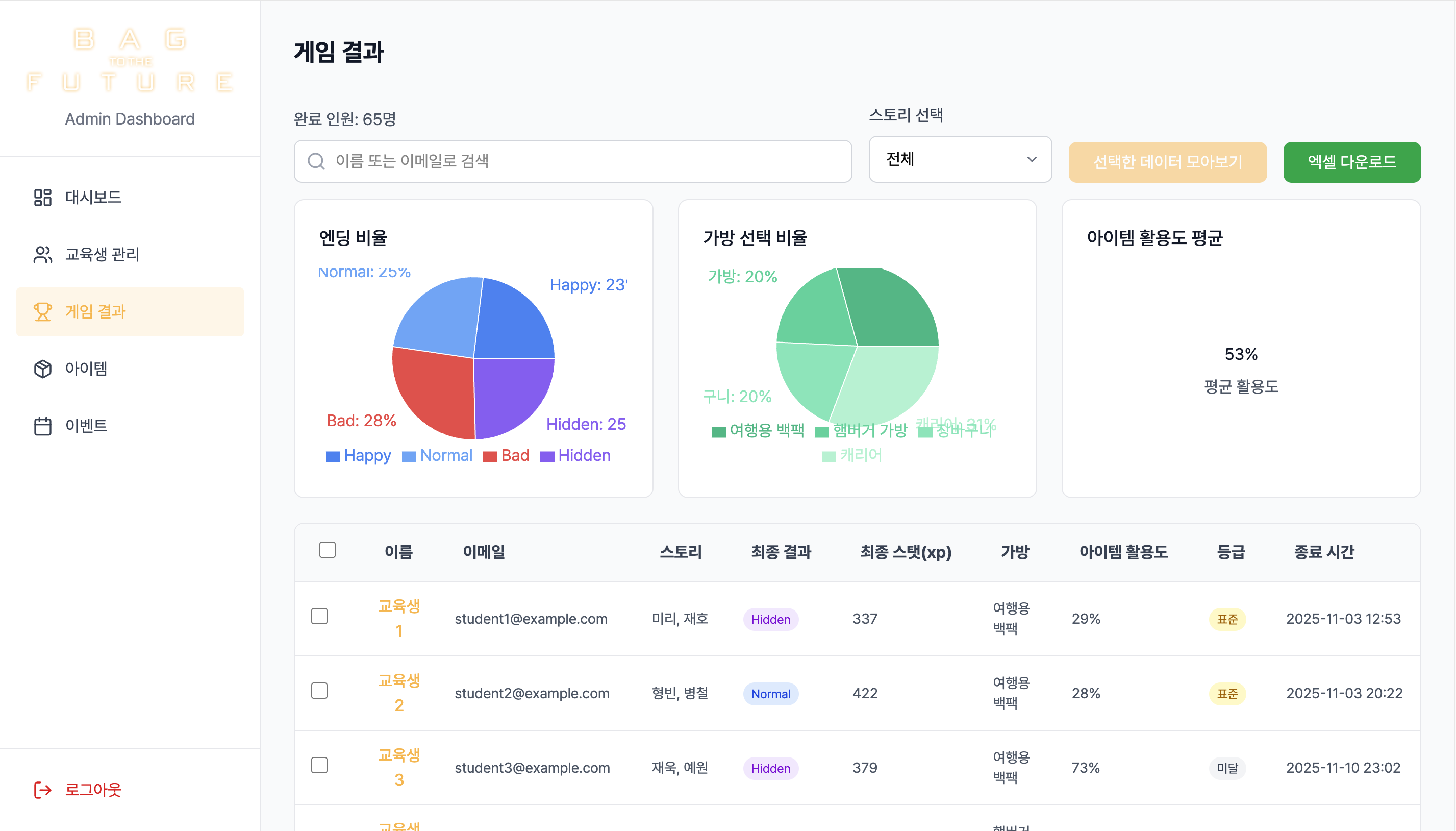Screen dimensions: 1456x831
Task: Check the box for student1@example.com row
Action: pyautogui.click(x=319, y=617)
